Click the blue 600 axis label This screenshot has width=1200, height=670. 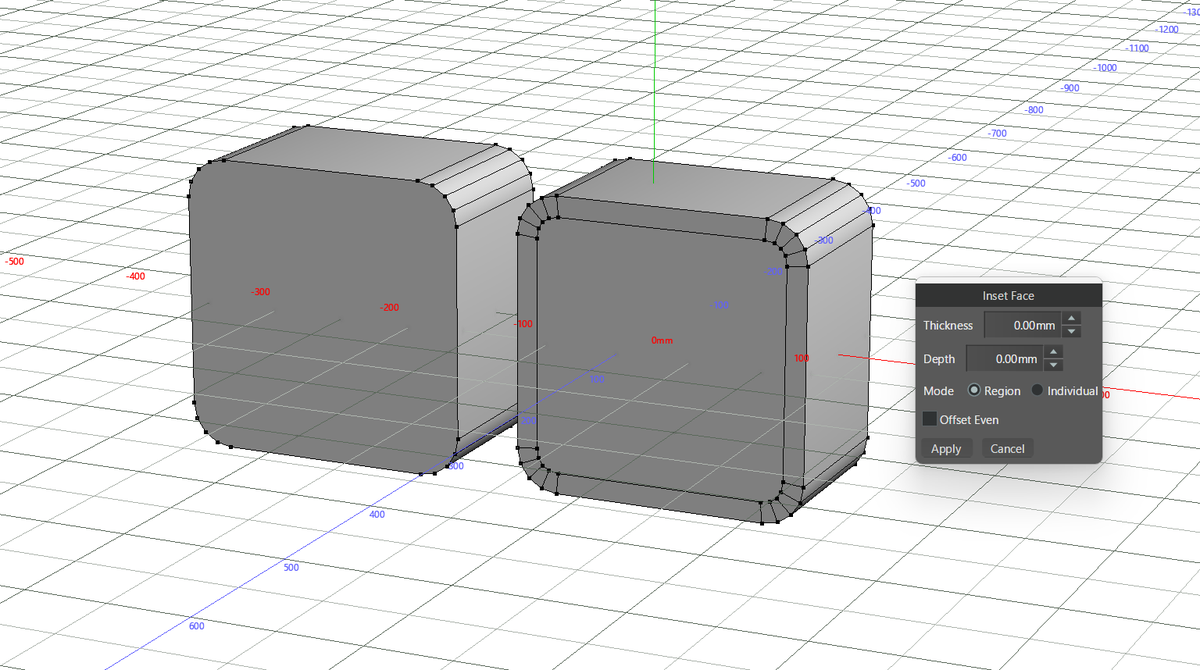click(x=196, y=626)
